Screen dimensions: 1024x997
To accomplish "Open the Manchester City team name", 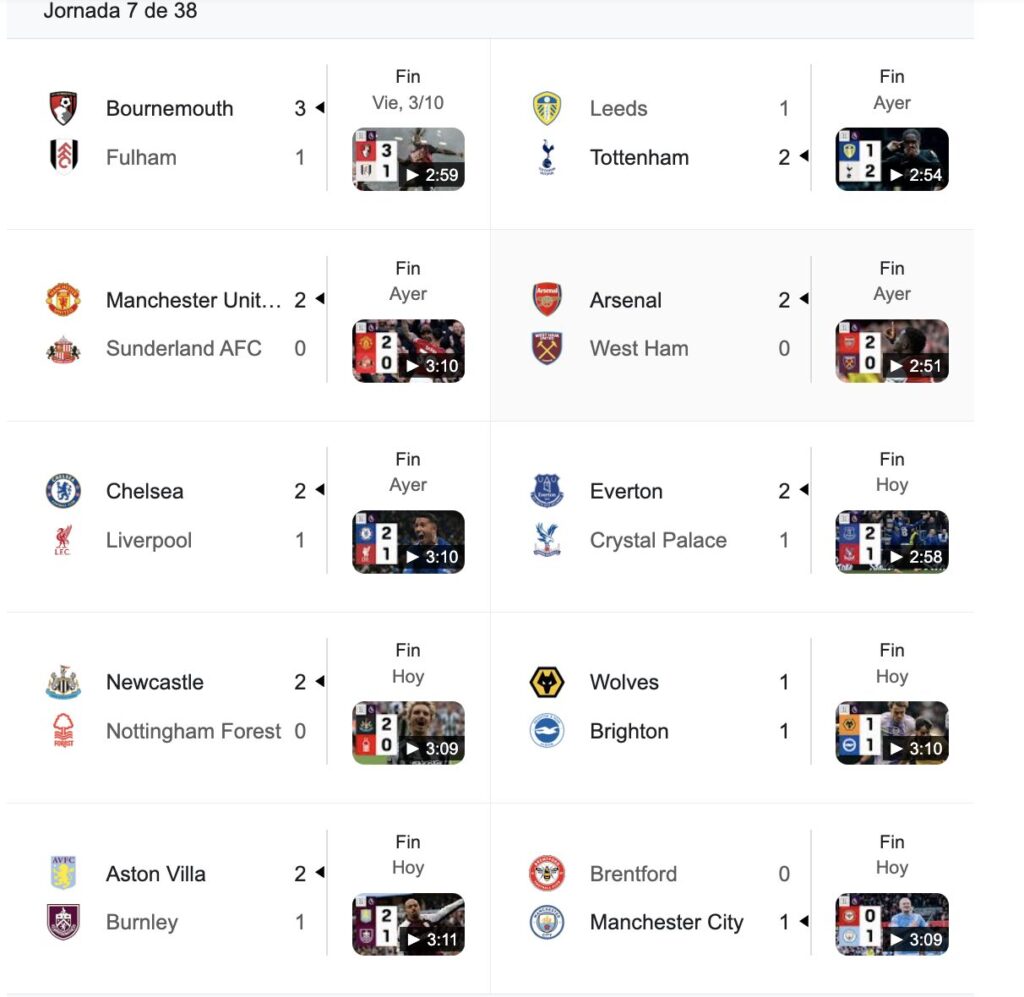I will 666,922.
